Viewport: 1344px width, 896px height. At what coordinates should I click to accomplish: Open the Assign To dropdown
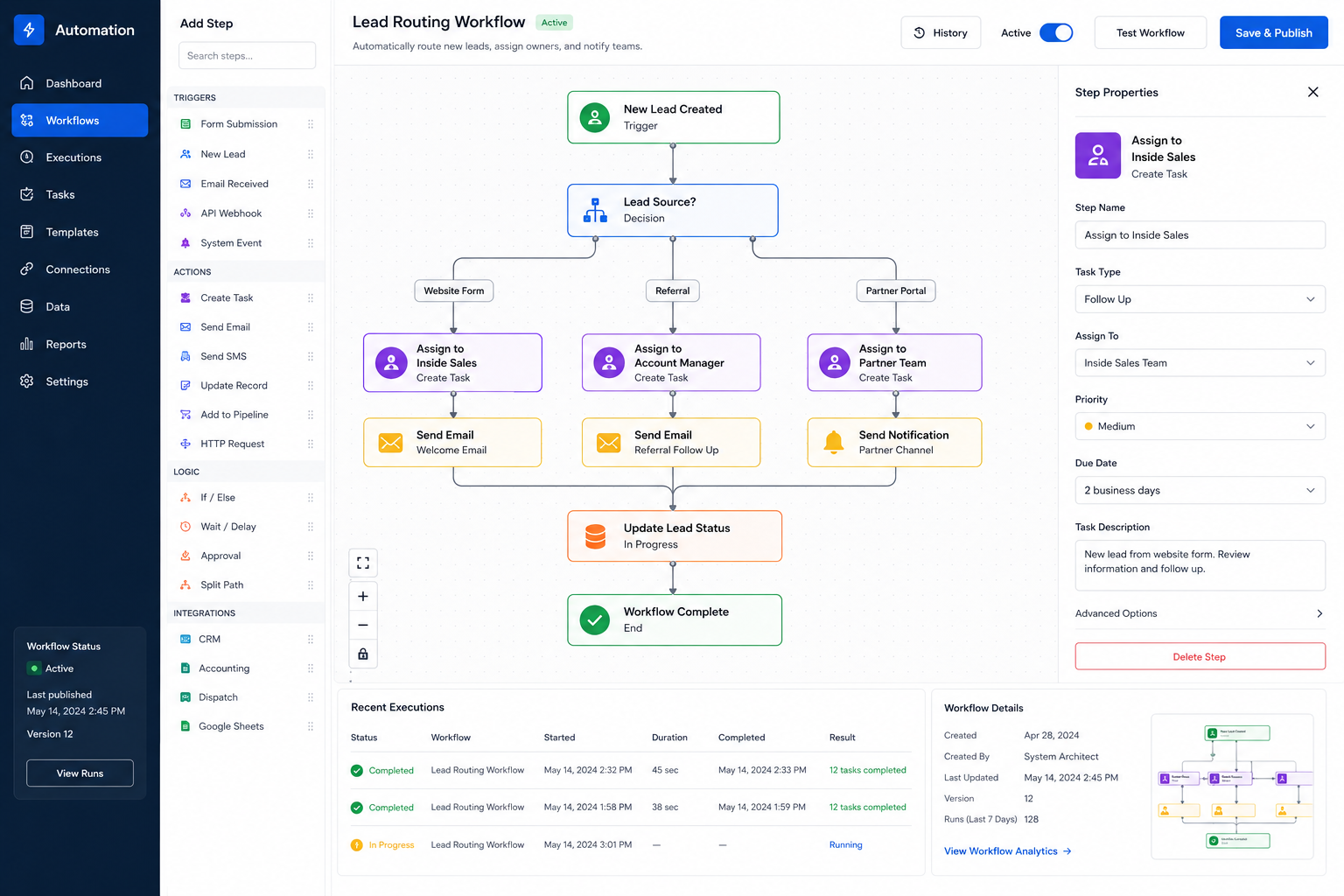(1200, 363)
